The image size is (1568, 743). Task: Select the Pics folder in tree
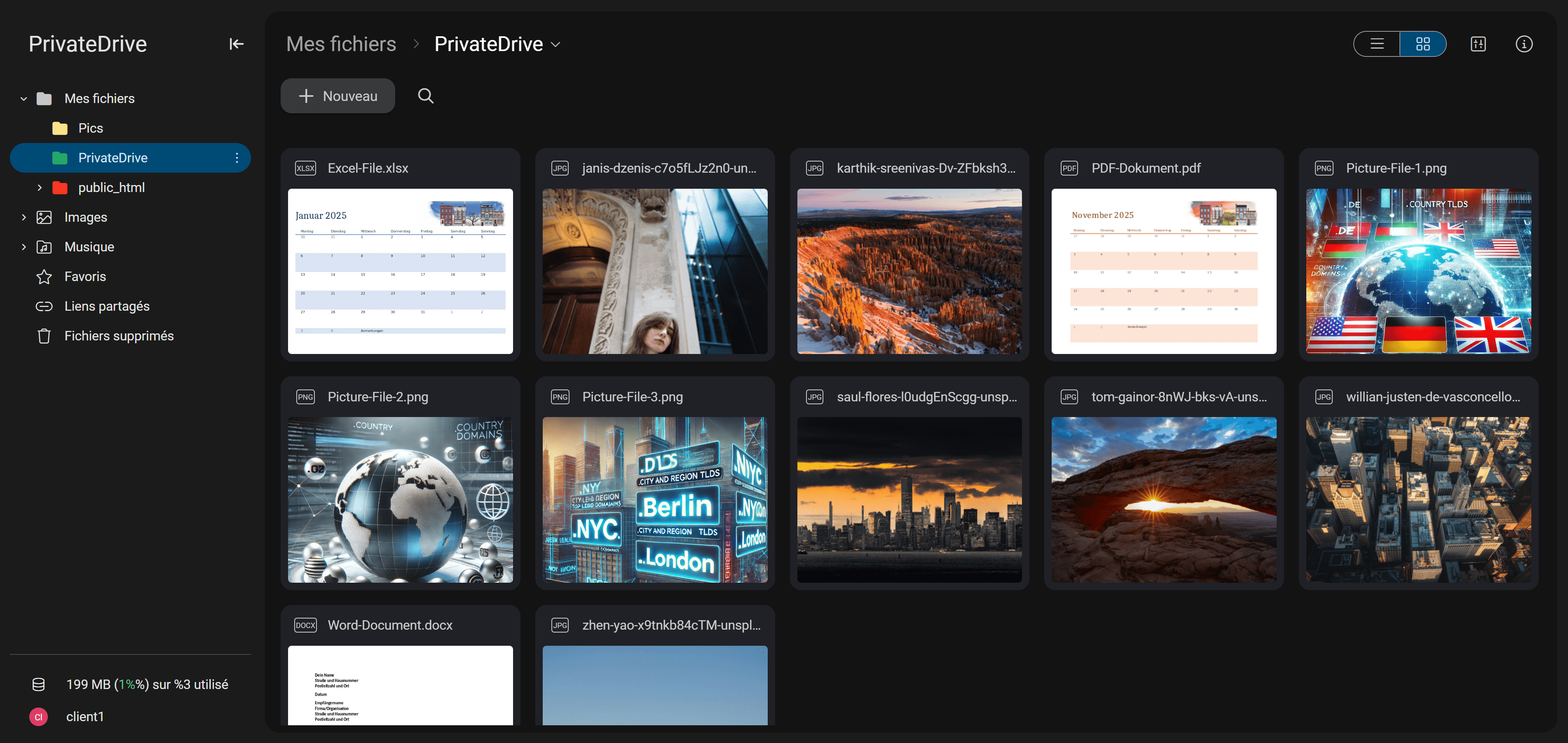click(90, 129)
